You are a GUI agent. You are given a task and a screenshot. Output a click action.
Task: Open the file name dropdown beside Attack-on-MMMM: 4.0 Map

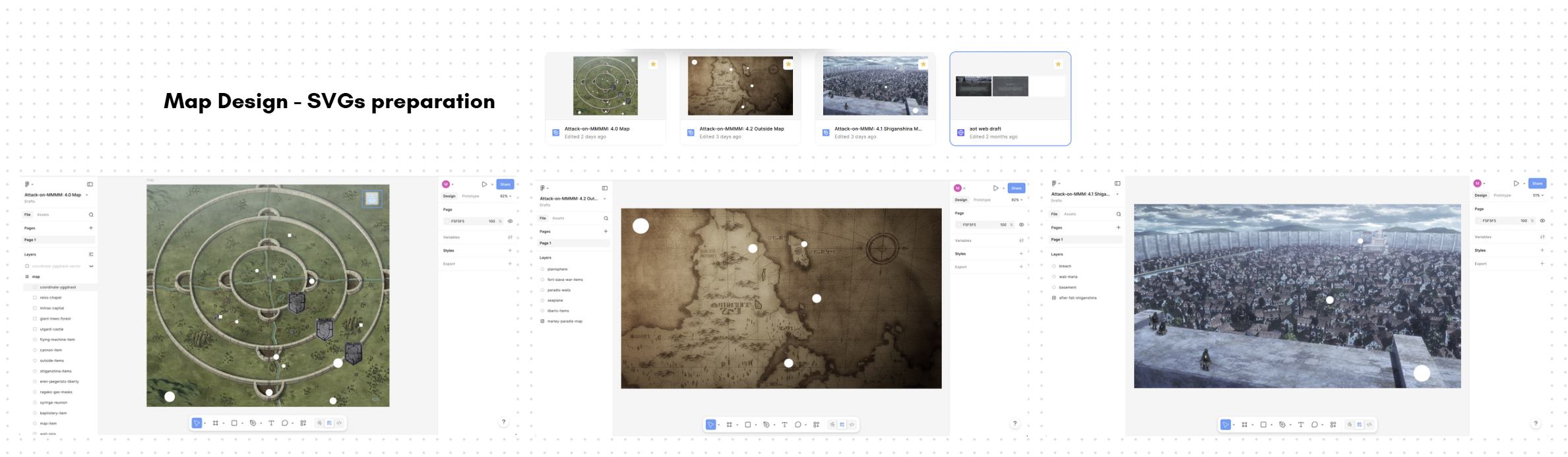pos(86,195)
